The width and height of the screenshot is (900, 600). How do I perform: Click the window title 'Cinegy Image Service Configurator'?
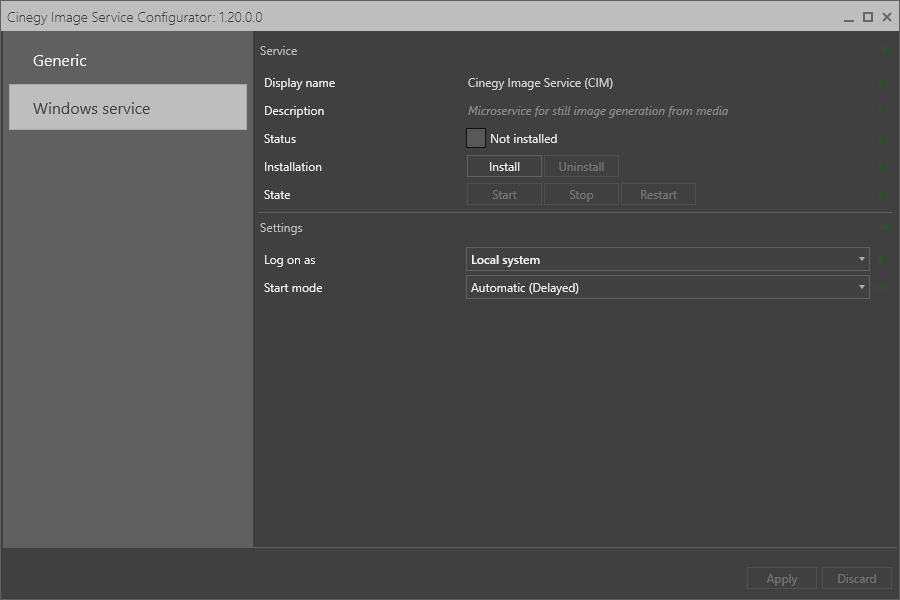pyautogui.click(x=134, y=17)
